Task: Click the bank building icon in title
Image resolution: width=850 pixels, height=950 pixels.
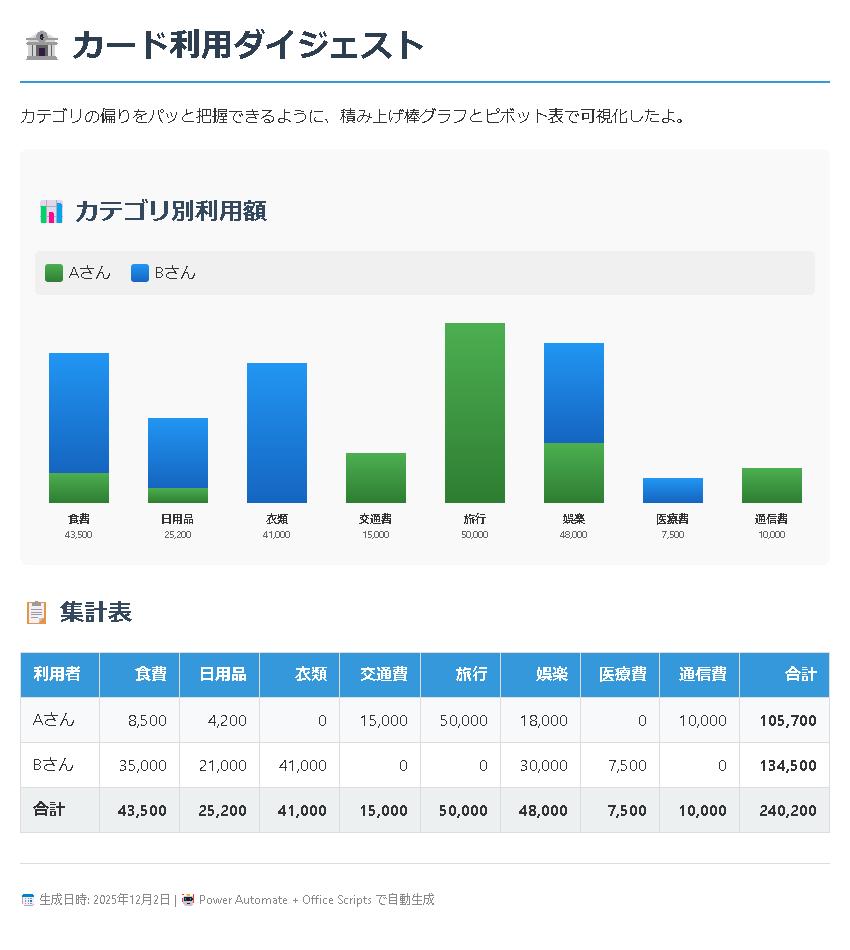Action: tap(42, 46)
